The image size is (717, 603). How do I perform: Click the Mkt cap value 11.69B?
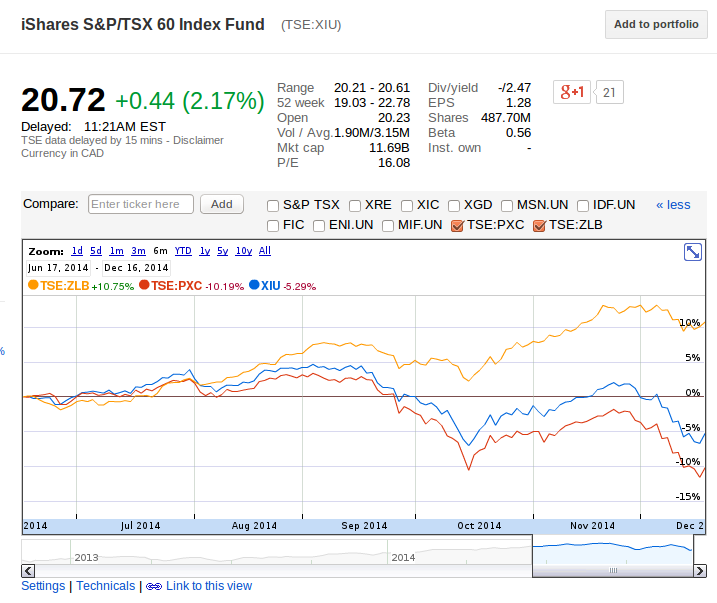click(389, 148)
